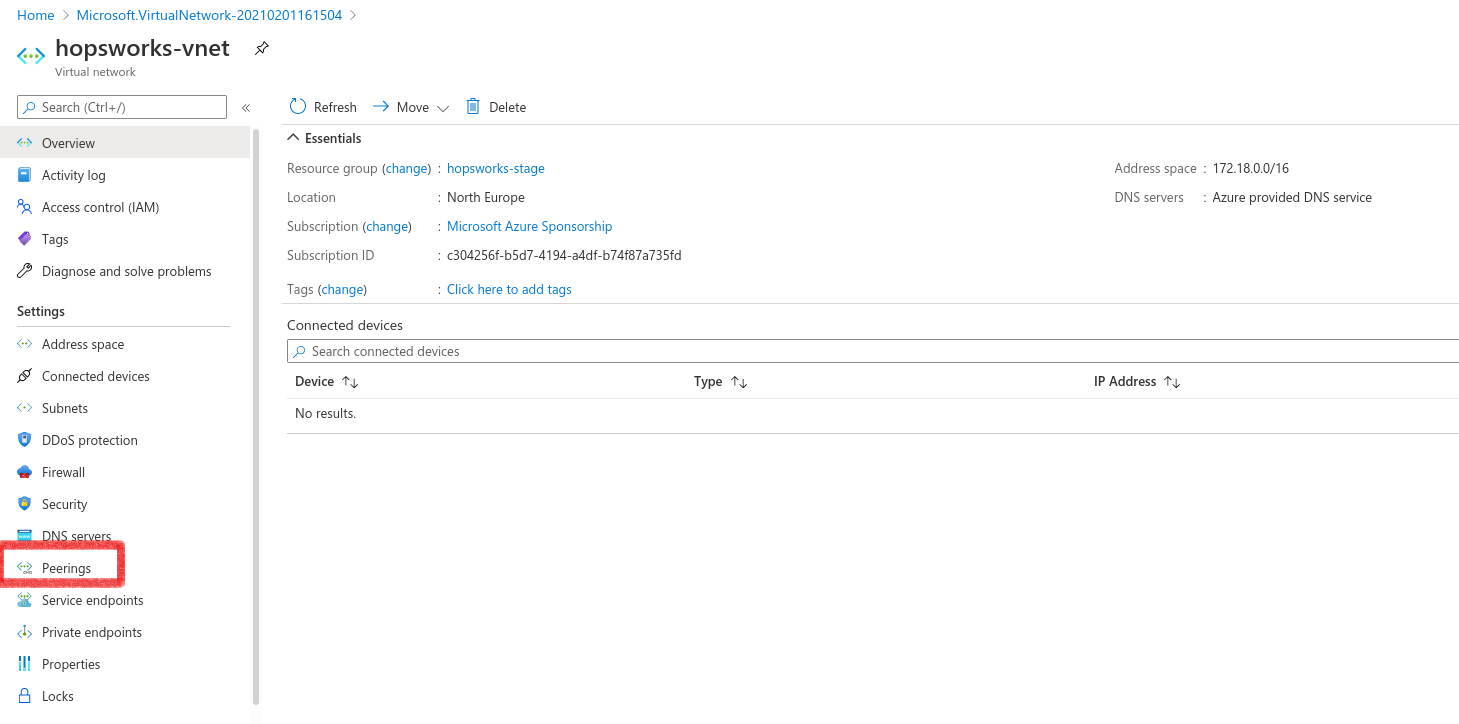Screen dimensions: 1459x724
Task: Click the No results. table row
Action: pyautogui.click(x=872, y=414)
